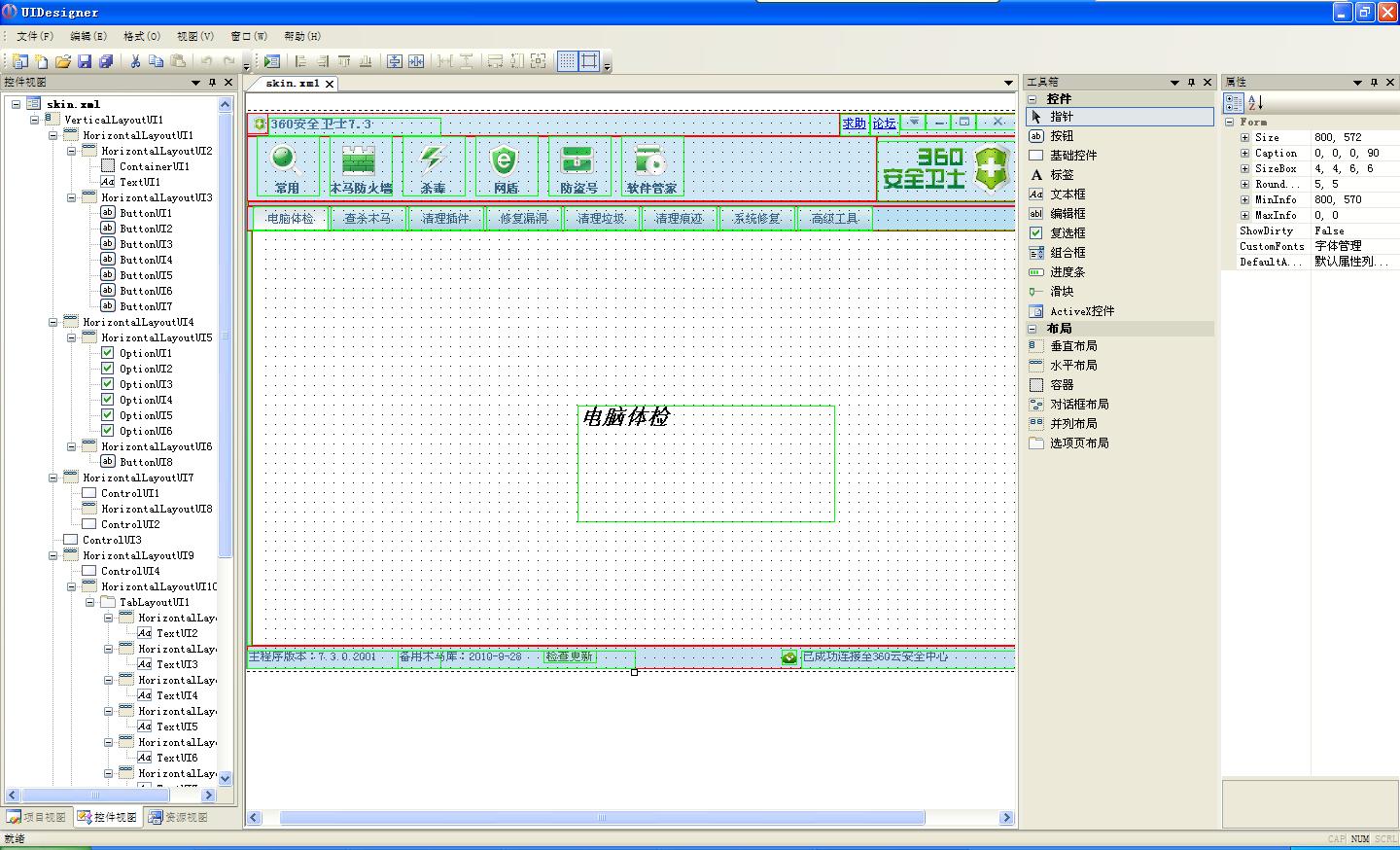Open the 格式(O) menu

point(142,36)
